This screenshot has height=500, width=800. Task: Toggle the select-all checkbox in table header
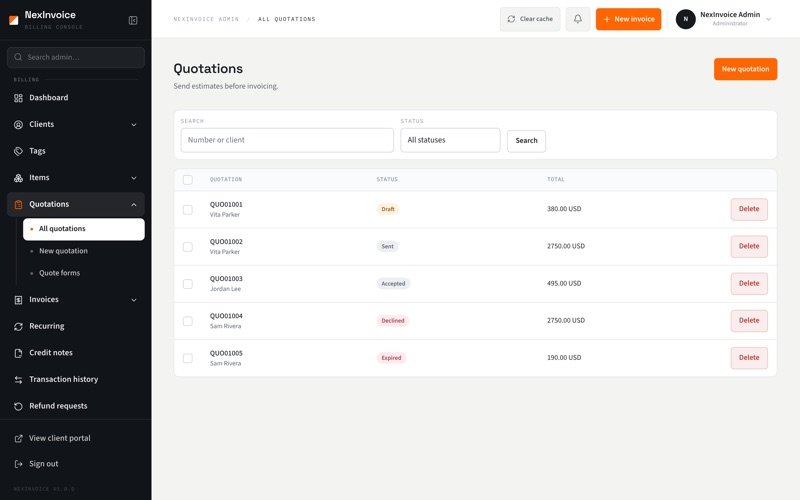tap(188, 180)
